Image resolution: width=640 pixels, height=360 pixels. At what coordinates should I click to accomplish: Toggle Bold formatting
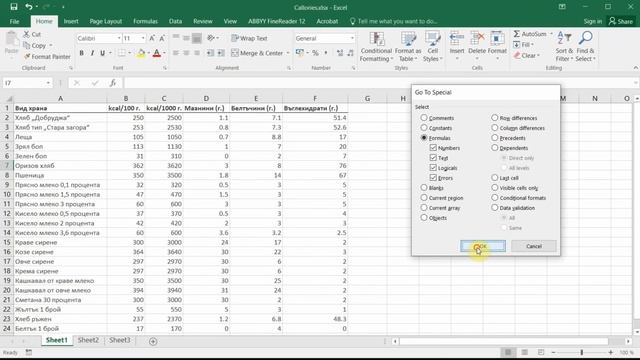tap(82, 53)
